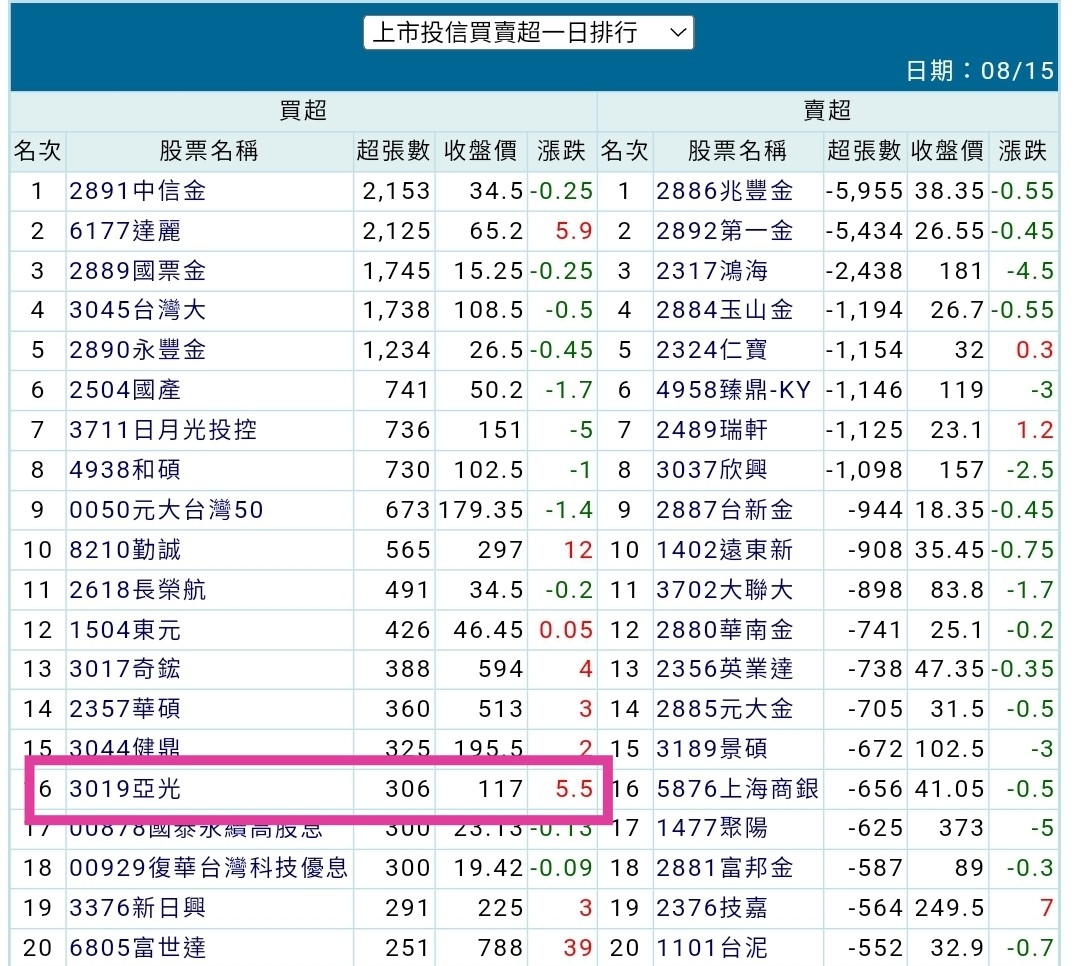Open the 2880華南金 stock link
This screenshot has height=966, width=1080.
pos(725,630)
